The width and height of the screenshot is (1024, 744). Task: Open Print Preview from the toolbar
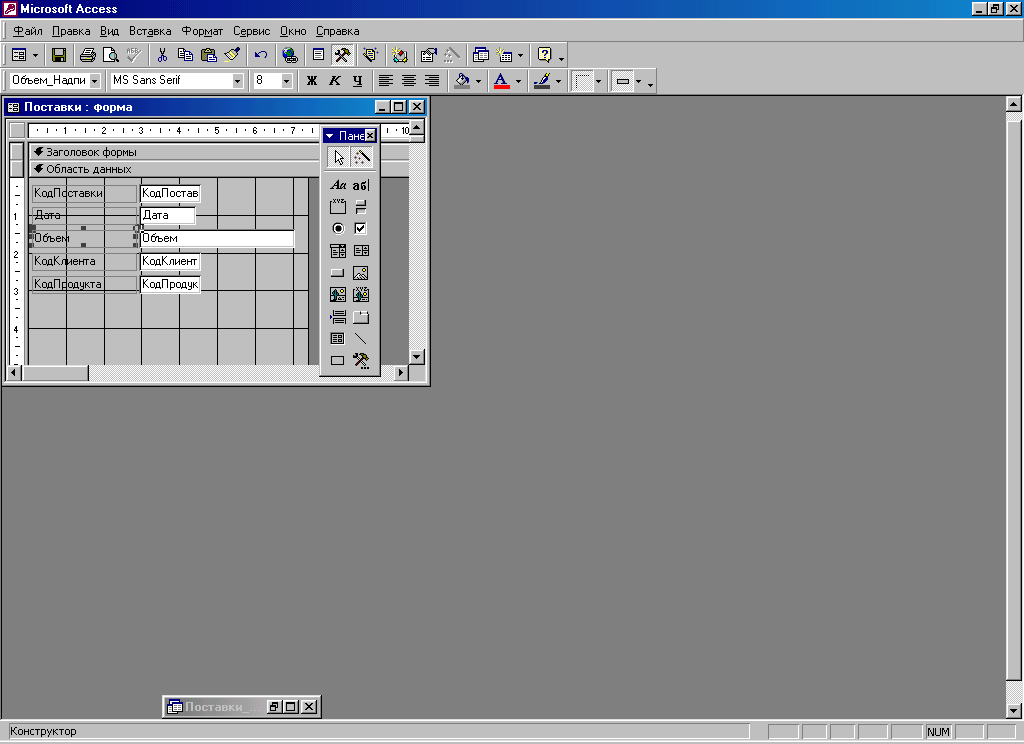pos(110,55)
